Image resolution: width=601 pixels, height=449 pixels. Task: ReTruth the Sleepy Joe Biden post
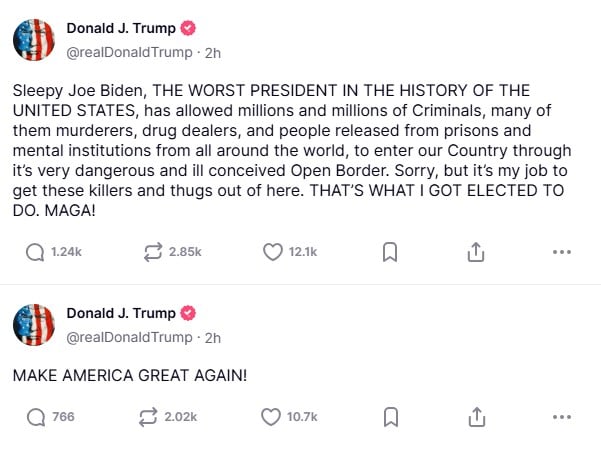[153, 252]
